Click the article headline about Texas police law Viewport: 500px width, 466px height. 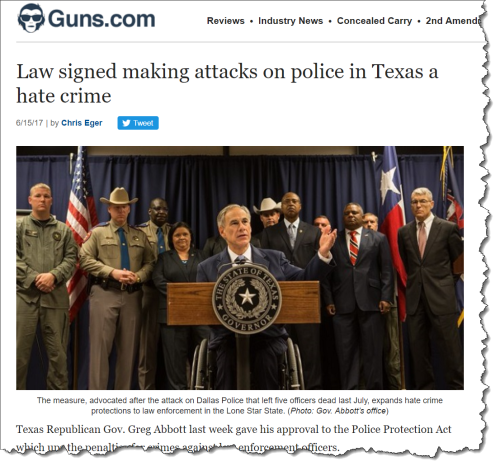(227, 83)
